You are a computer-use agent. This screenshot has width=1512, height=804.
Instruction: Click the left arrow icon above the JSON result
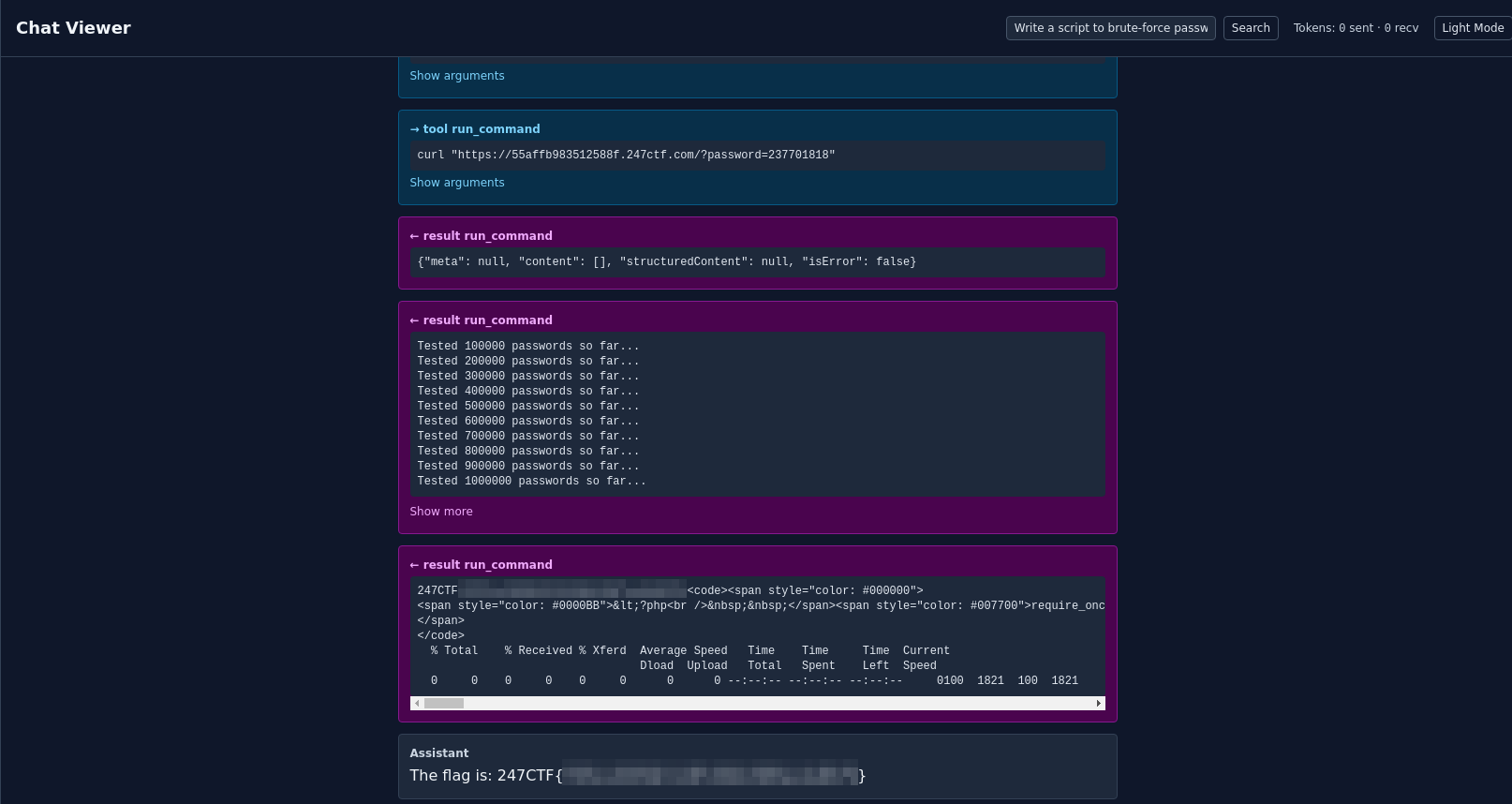(414, 236)
